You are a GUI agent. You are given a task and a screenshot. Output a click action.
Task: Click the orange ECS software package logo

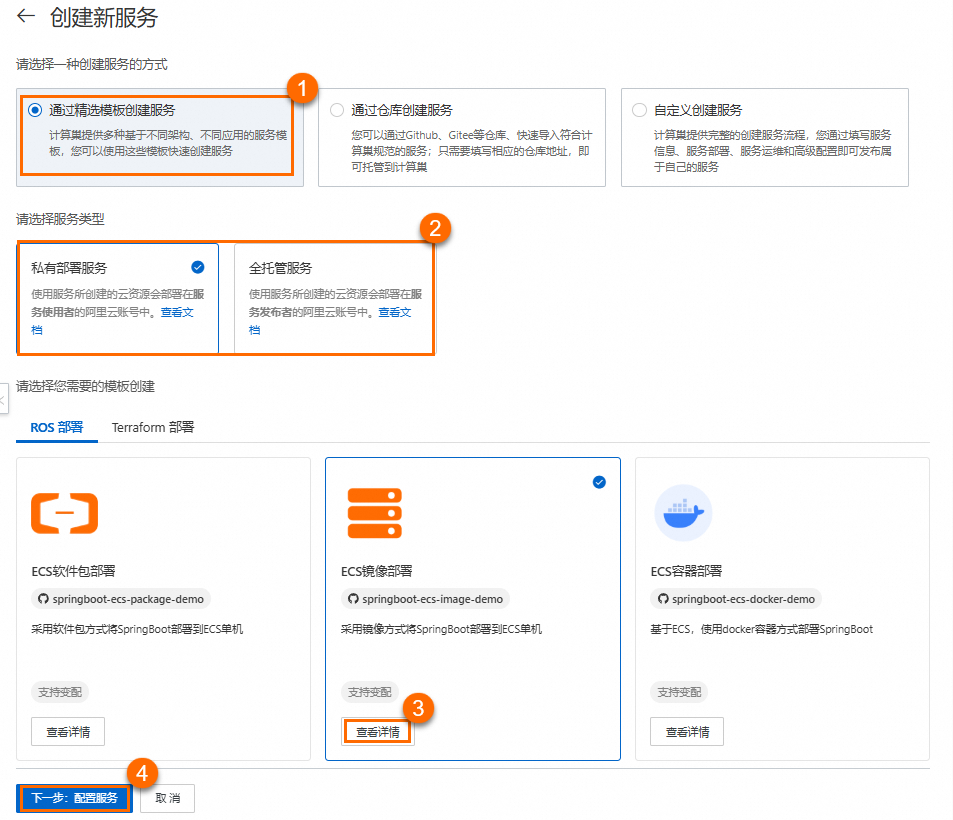[x=64, y=513]
